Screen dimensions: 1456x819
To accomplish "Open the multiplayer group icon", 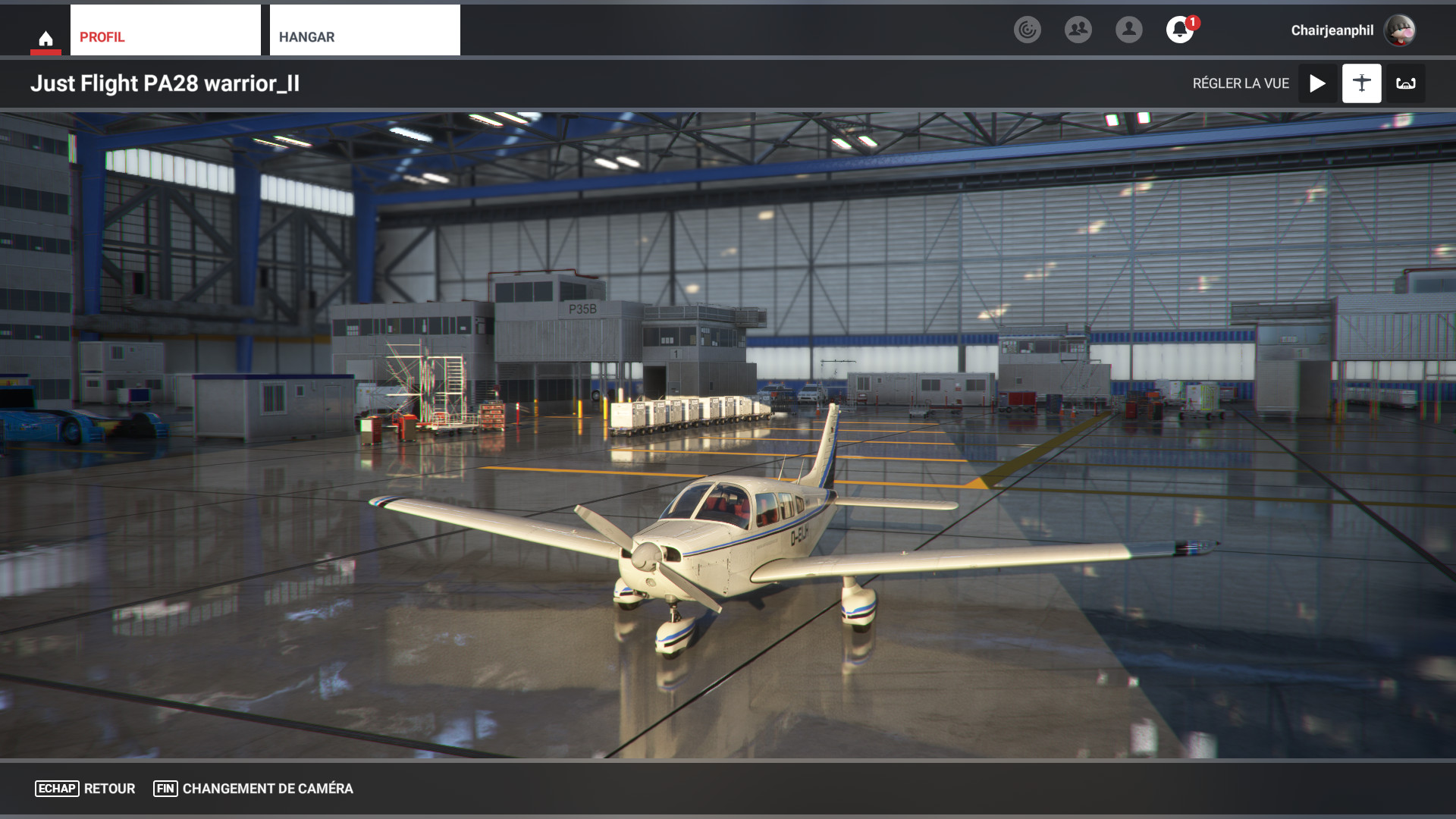I will [x=1078, y=30].
